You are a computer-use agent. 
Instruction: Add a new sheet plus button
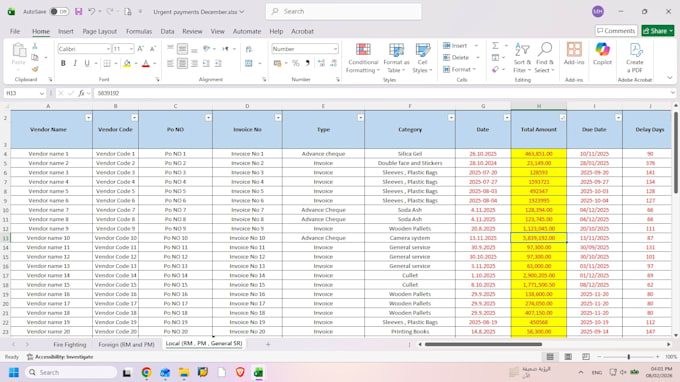(x=268, y=344)
